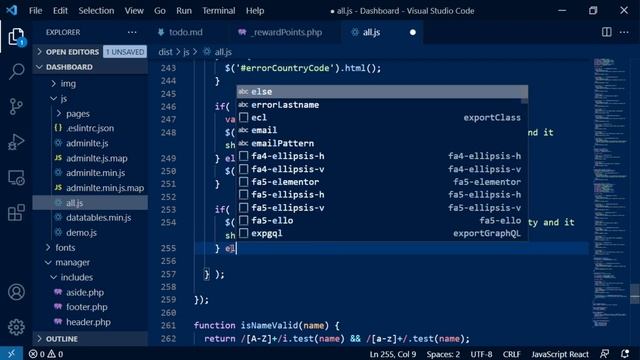The height and width of the screenshot is (360, 640).
Task: Open the Source Control view icon
Action: [16, 107]
